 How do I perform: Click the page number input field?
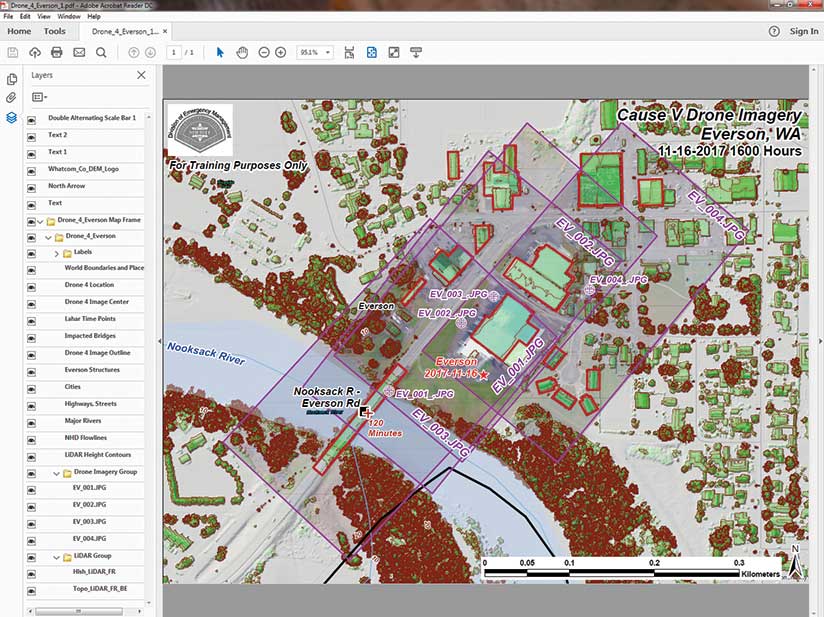[174, 53]
